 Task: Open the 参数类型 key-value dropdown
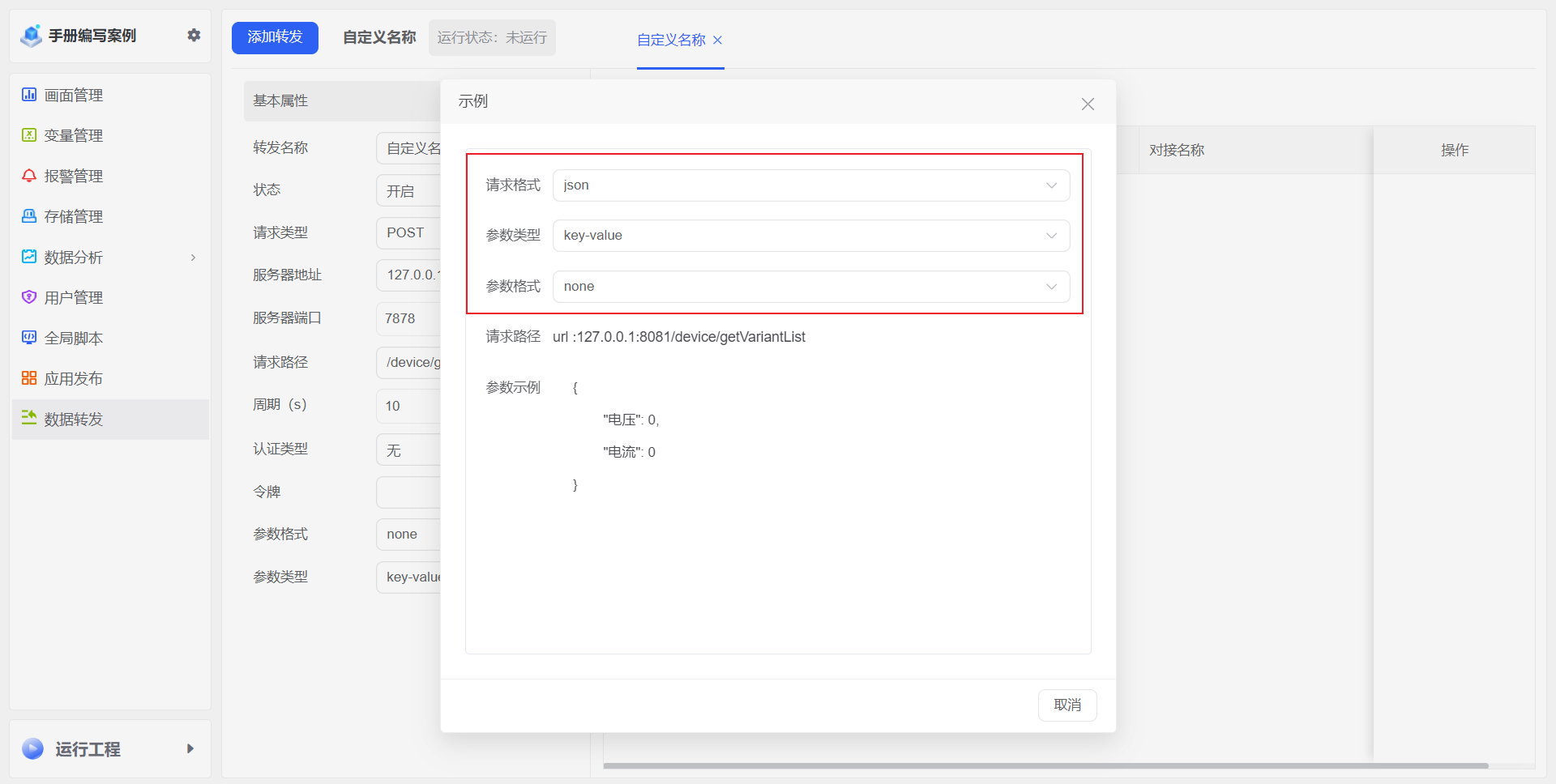point(810,236)
